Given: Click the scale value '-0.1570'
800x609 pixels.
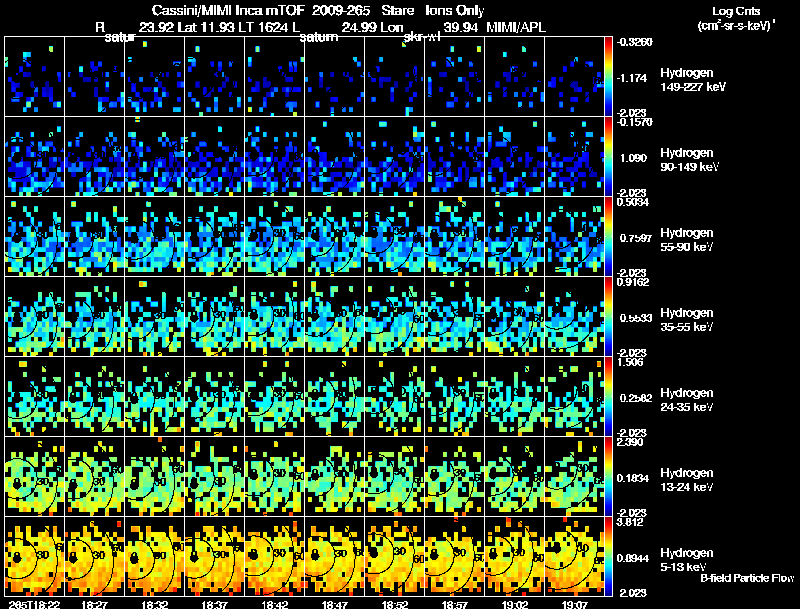Looking at the screenshot, I should tap(634, 122).
